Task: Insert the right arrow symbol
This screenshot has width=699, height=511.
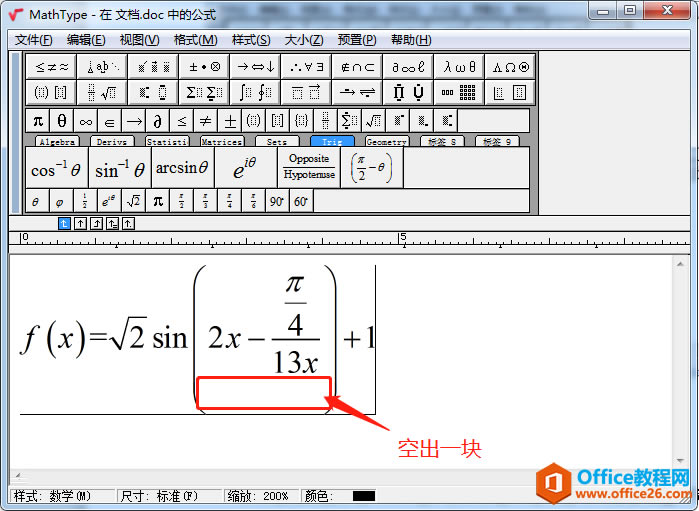Action: tap(134, 120)
